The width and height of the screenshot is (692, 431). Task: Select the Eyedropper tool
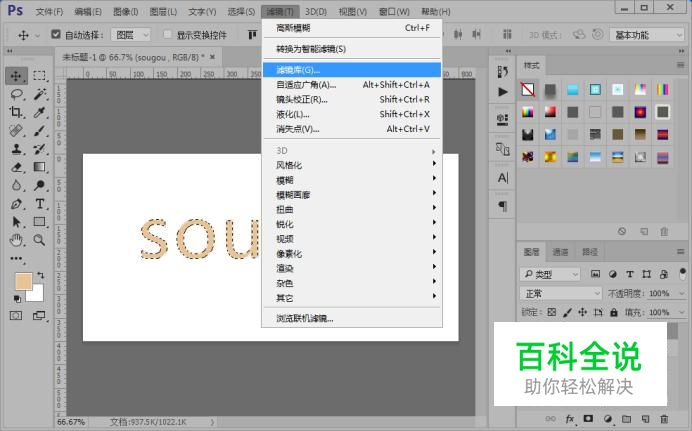tap(39, 112)
